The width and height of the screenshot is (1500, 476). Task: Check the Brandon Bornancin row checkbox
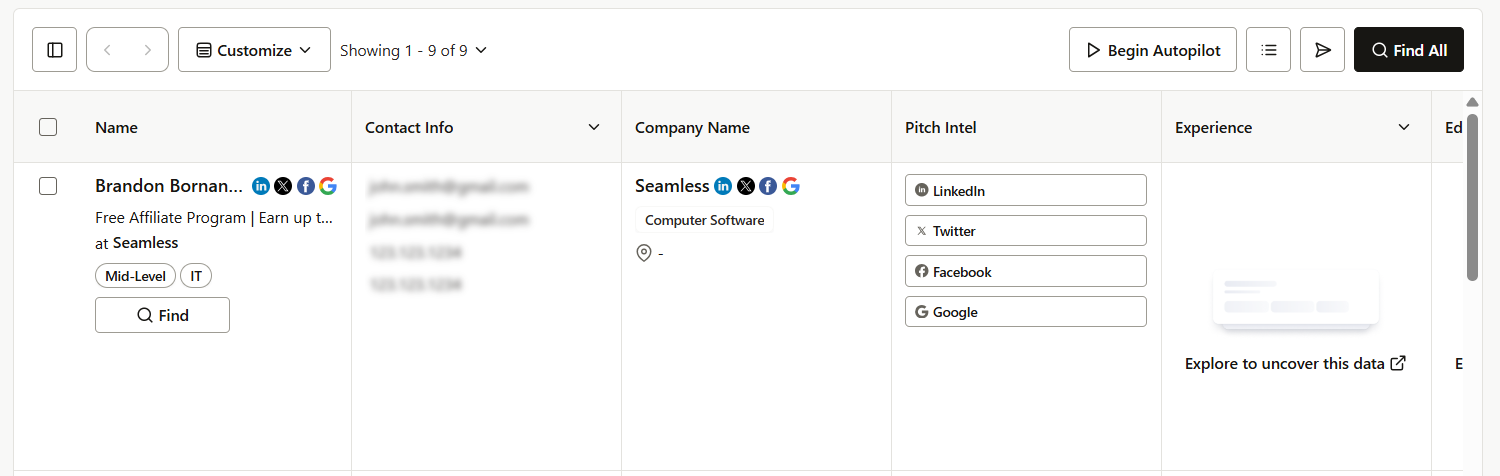(x=48, y=186)
